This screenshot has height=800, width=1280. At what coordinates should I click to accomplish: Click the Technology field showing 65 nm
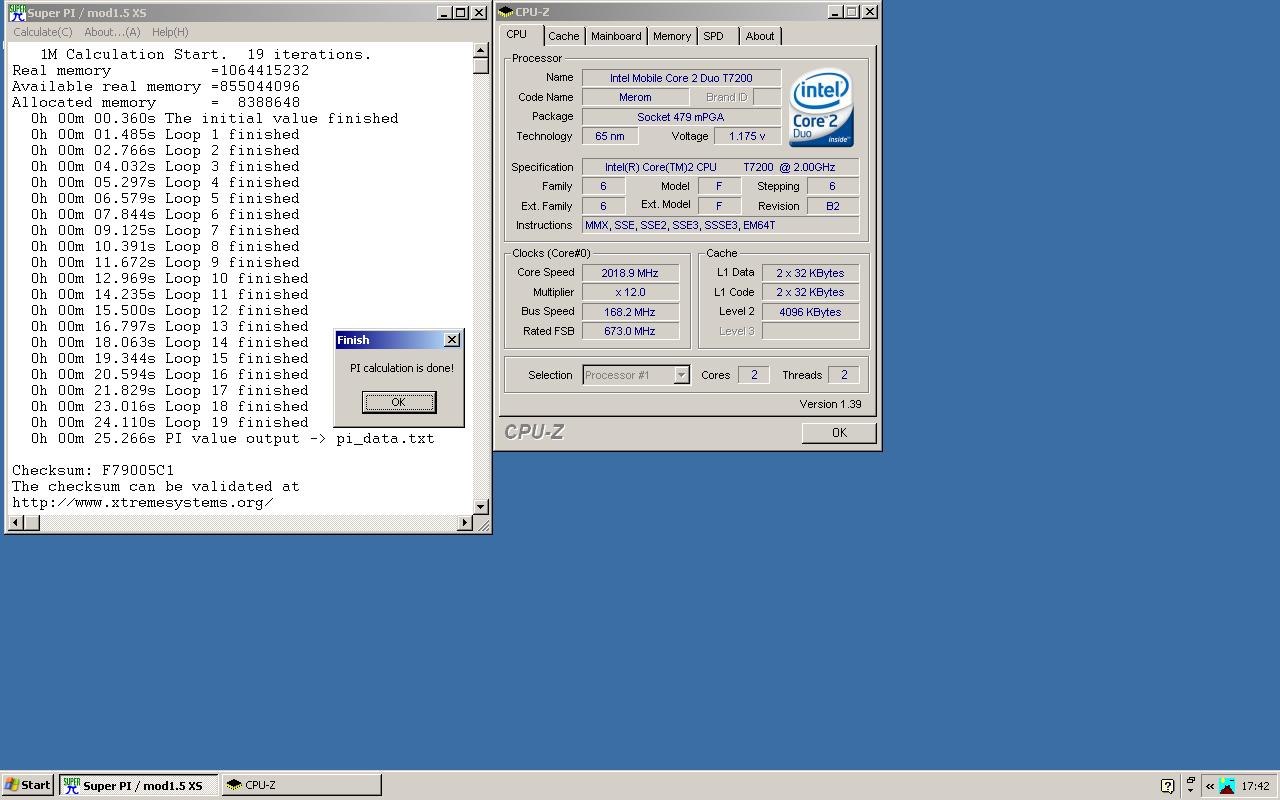610,136
